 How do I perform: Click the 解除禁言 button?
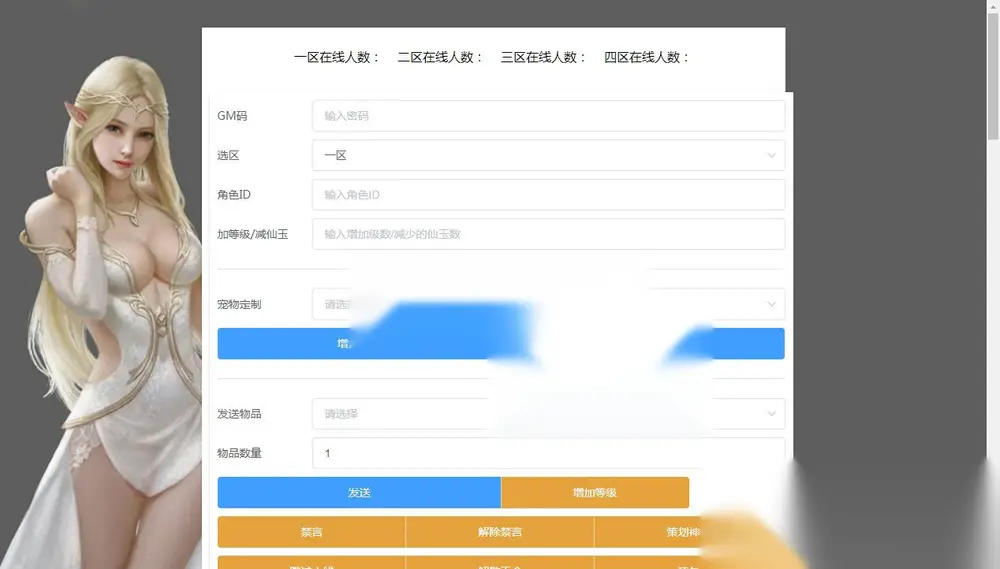(x=500, y=532)
